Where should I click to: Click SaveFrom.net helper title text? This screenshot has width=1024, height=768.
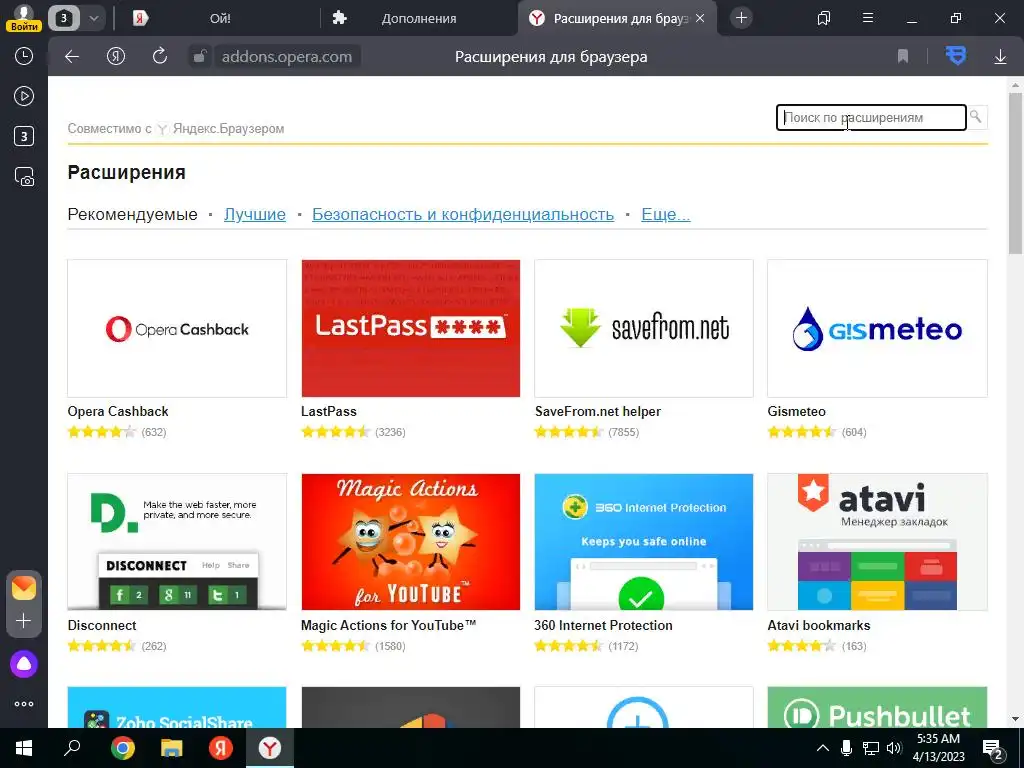pos(598,411)
